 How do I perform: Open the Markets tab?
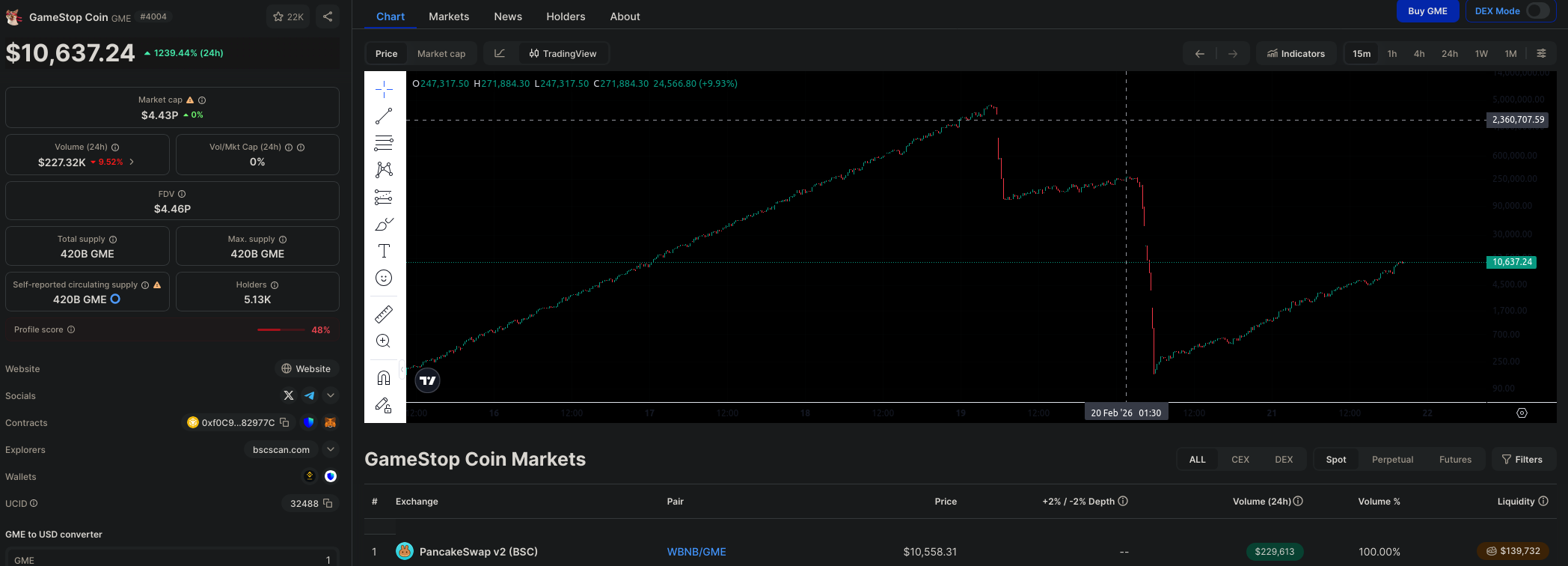tap(449, 16)
